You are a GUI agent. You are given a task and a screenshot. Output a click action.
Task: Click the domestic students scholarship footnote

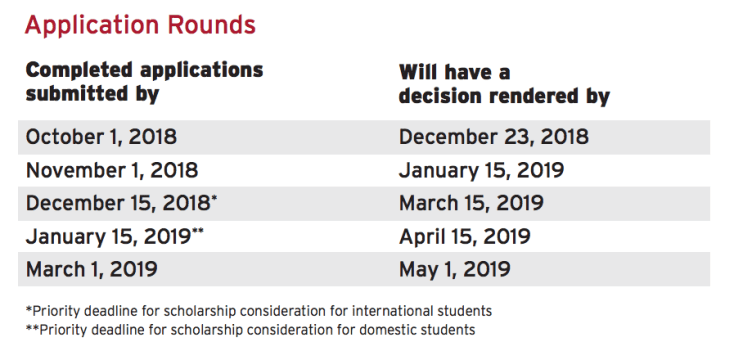tap(250, 329)
